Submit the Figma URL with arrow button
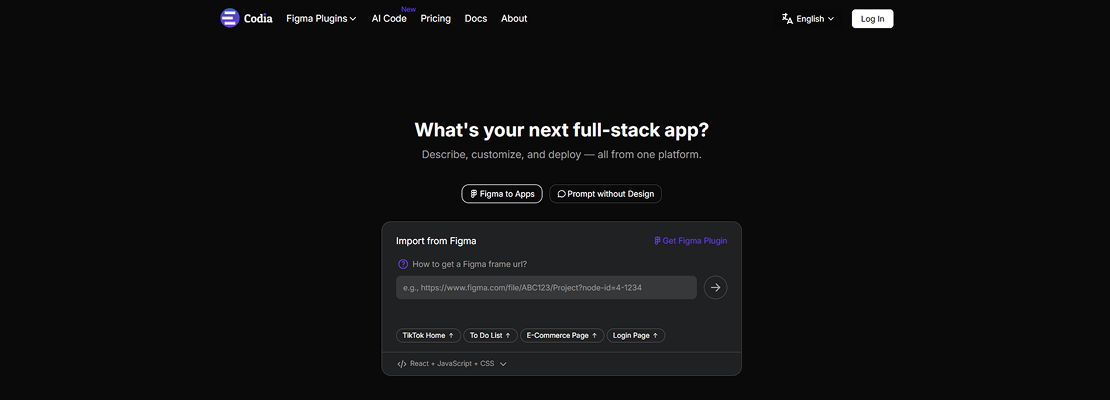Screen dimensions: 1110x400 click(x=715, y=288)
